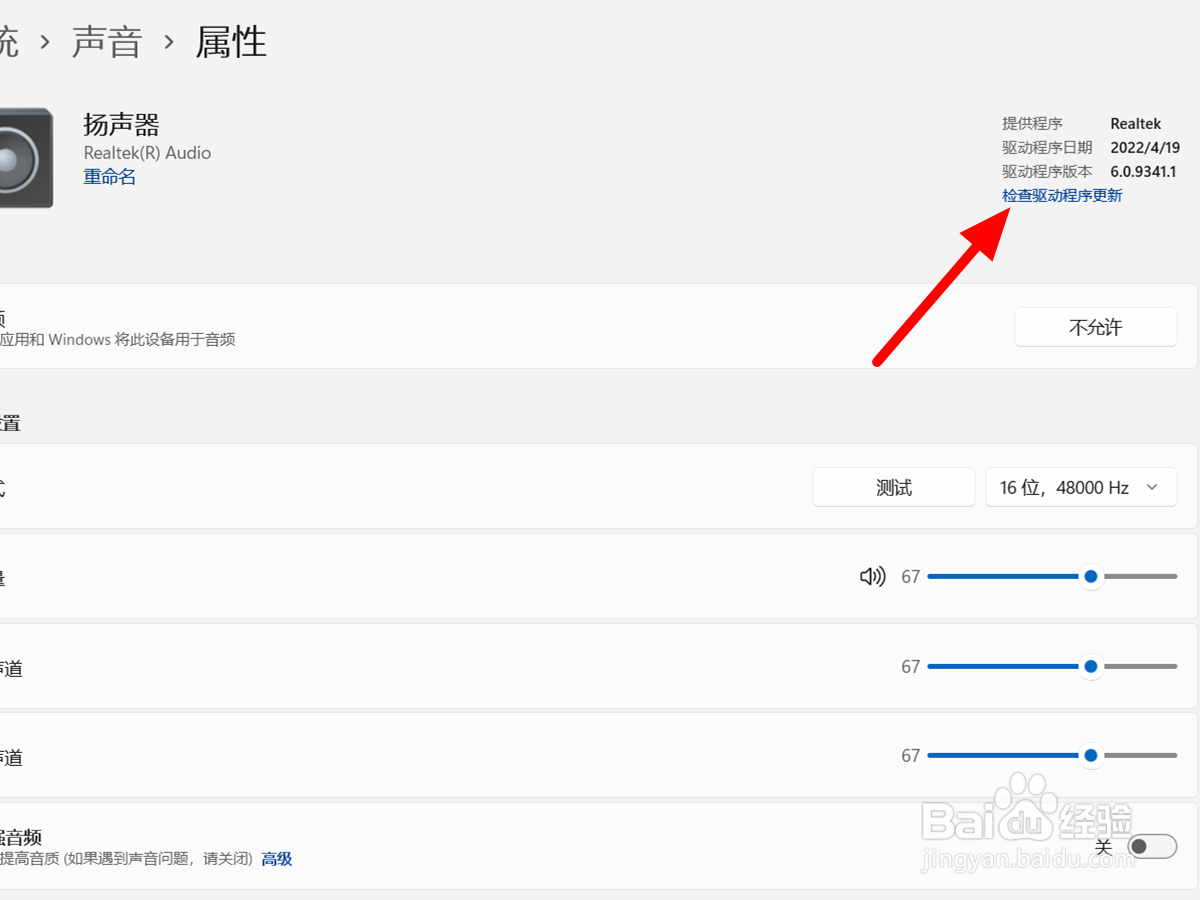This screenshot has width=1200, height=900.
Task: Adjust the left channel volume slider
Action: click(x=1091, y=666)
